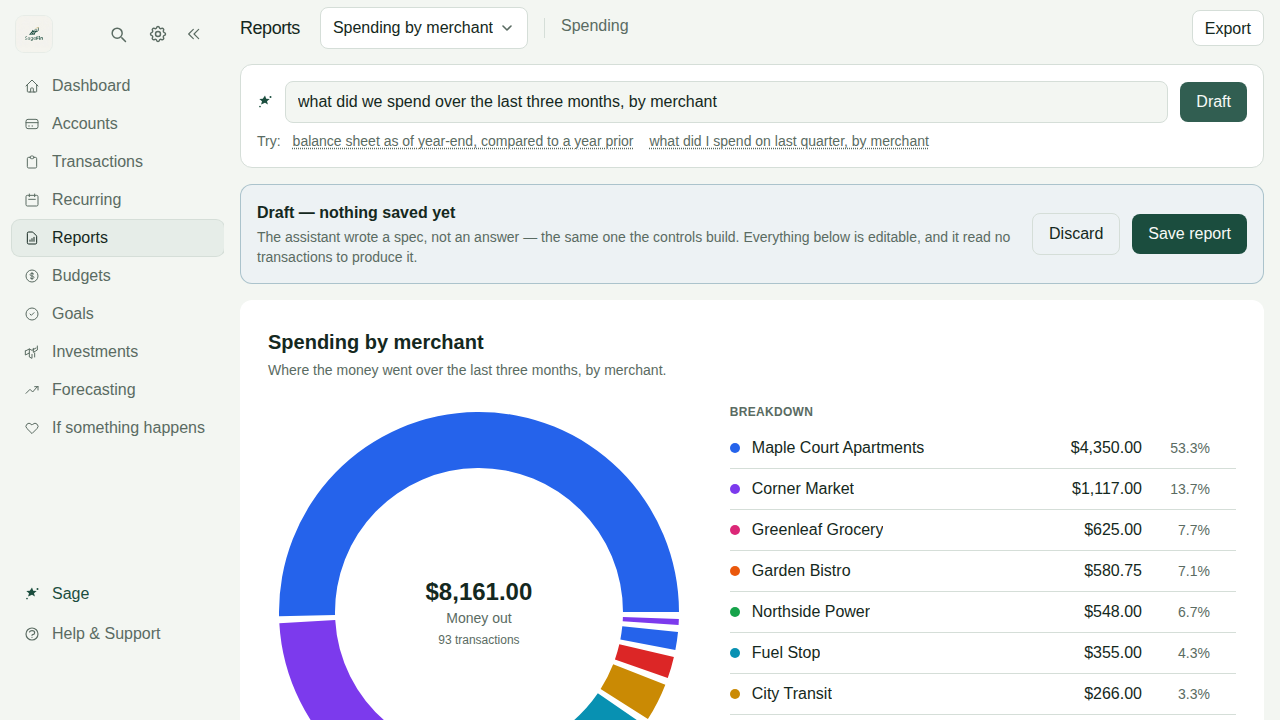Screen dimensions: 1280x720
Task: Click the Accounts card icon
Action: point(32,124)
